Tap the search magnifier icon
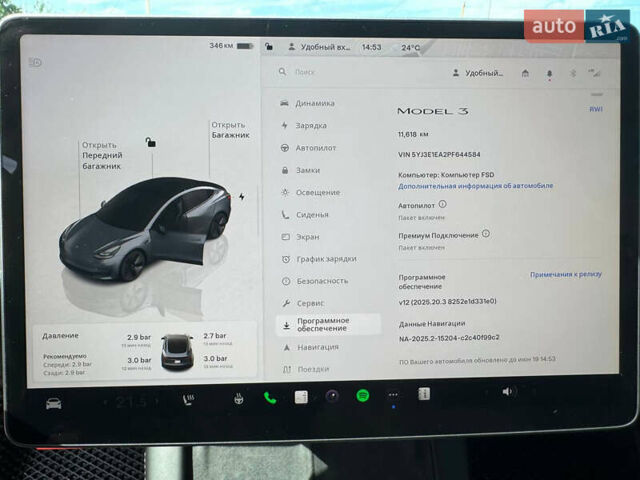640x480 pixels. point(282,72)
